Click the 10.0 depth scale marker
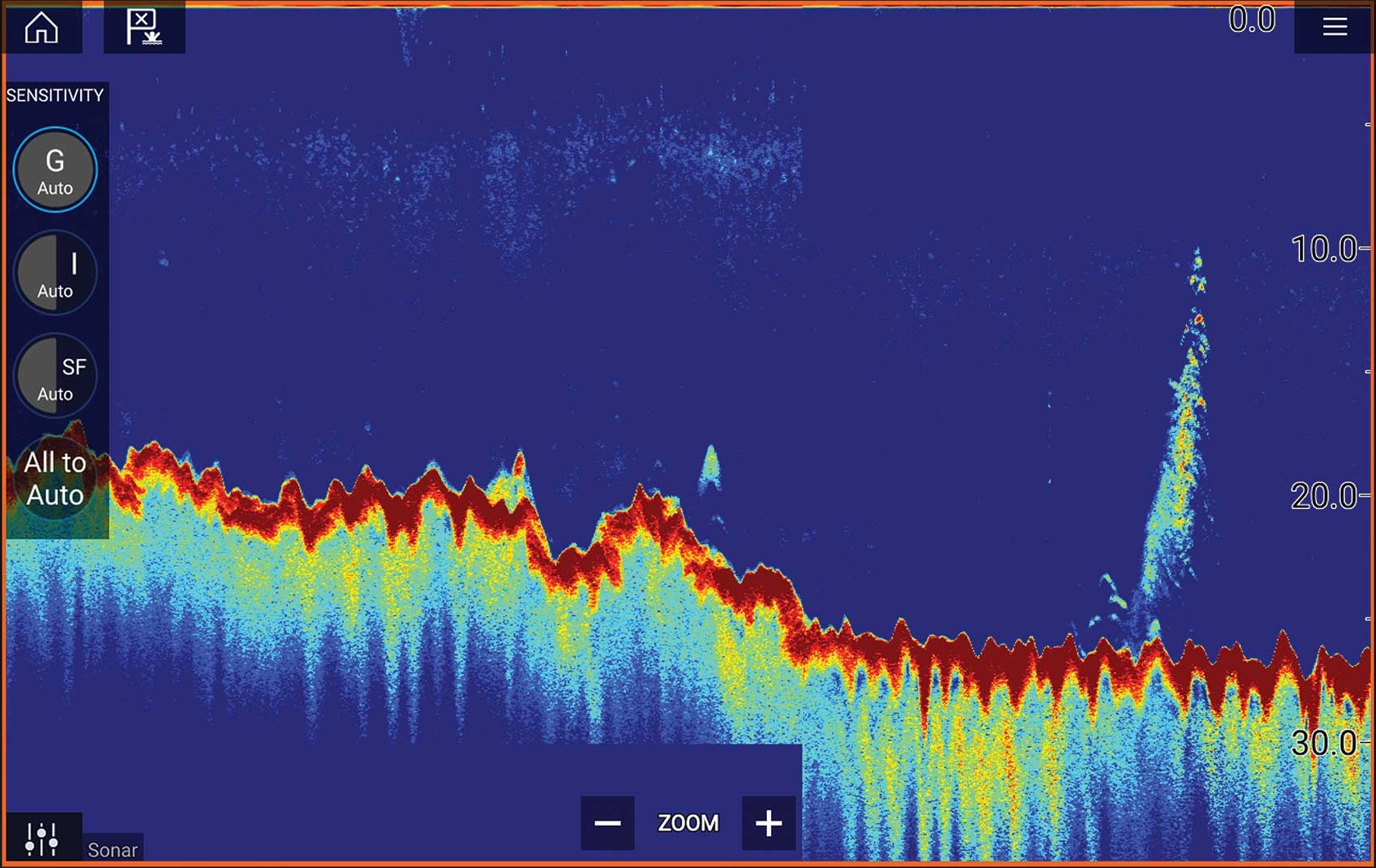This screenshot has width=1376, height=868. point(1323,250)
